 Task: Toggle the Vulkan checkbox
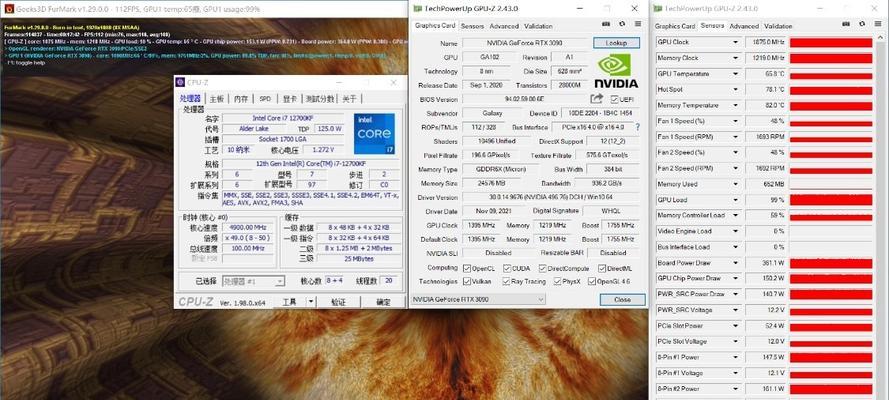467,281
